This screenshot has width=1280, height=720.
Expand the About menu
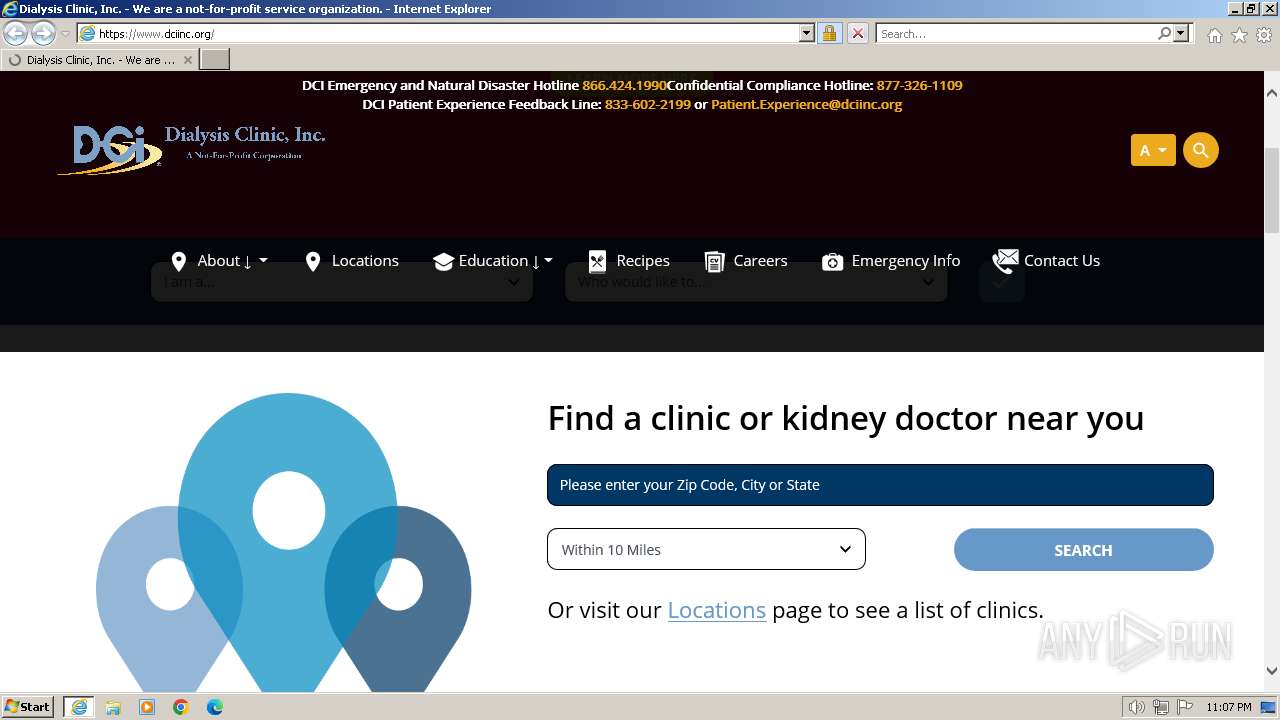(232, 260)
